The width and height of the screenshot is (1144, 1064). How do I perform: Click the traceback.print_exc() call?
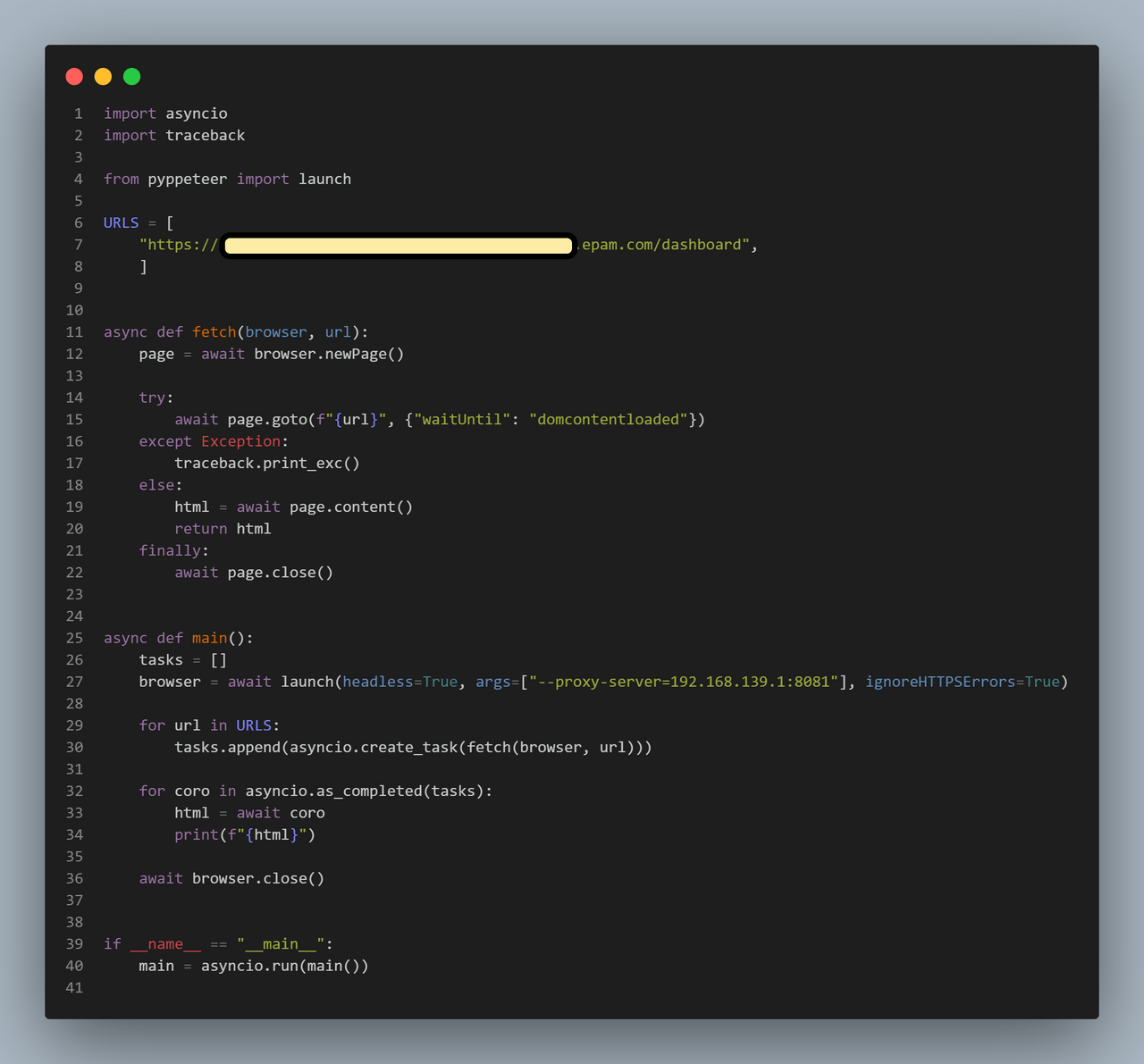pos(266,463)
